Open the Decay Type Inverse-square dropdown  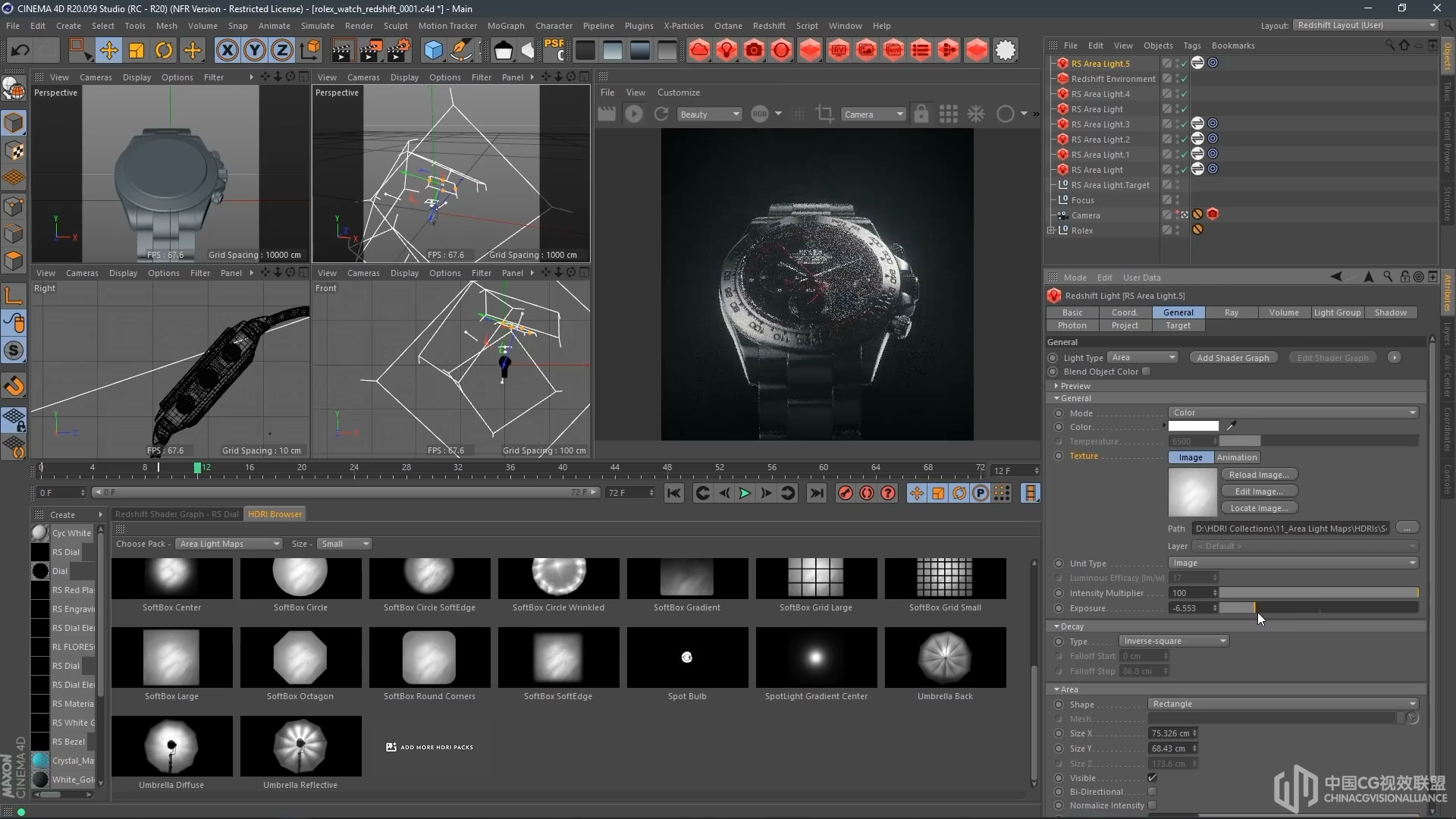(1174, 641)
